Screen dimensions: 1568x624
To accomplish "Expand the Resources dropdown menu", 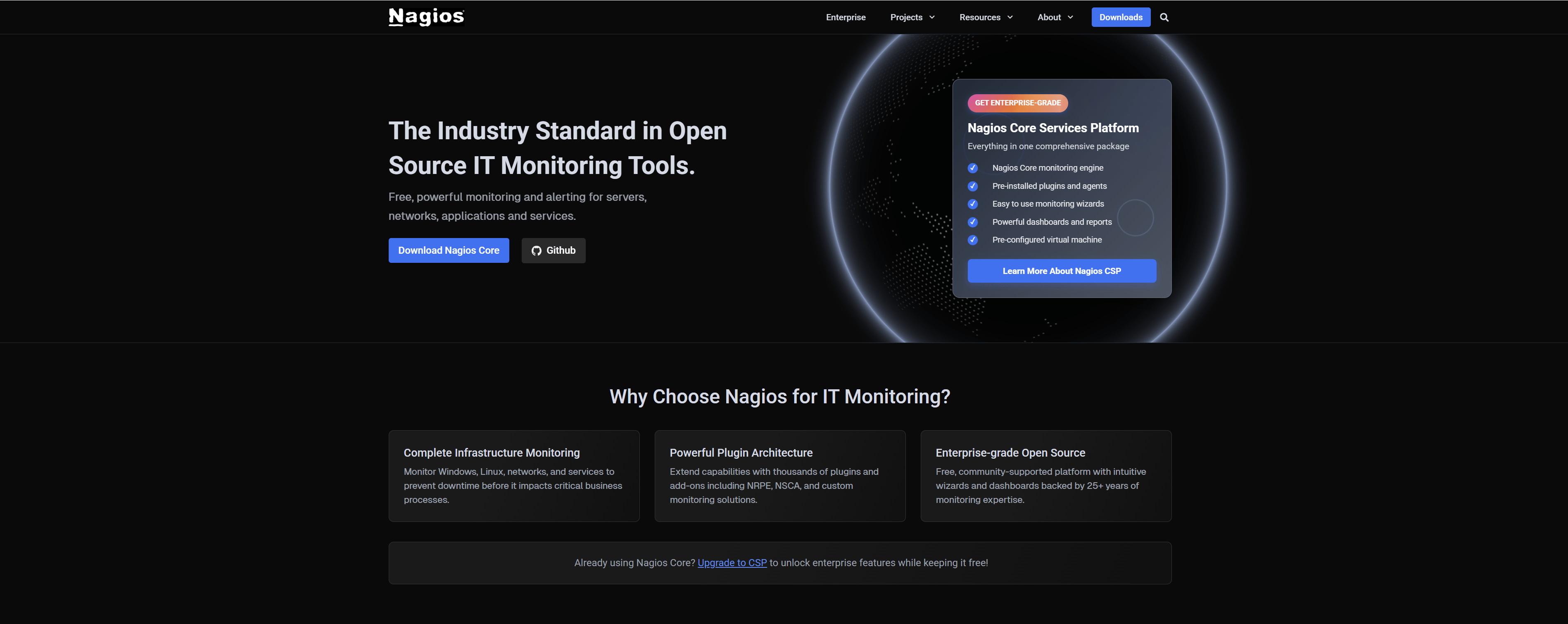I will click(986, 17).
